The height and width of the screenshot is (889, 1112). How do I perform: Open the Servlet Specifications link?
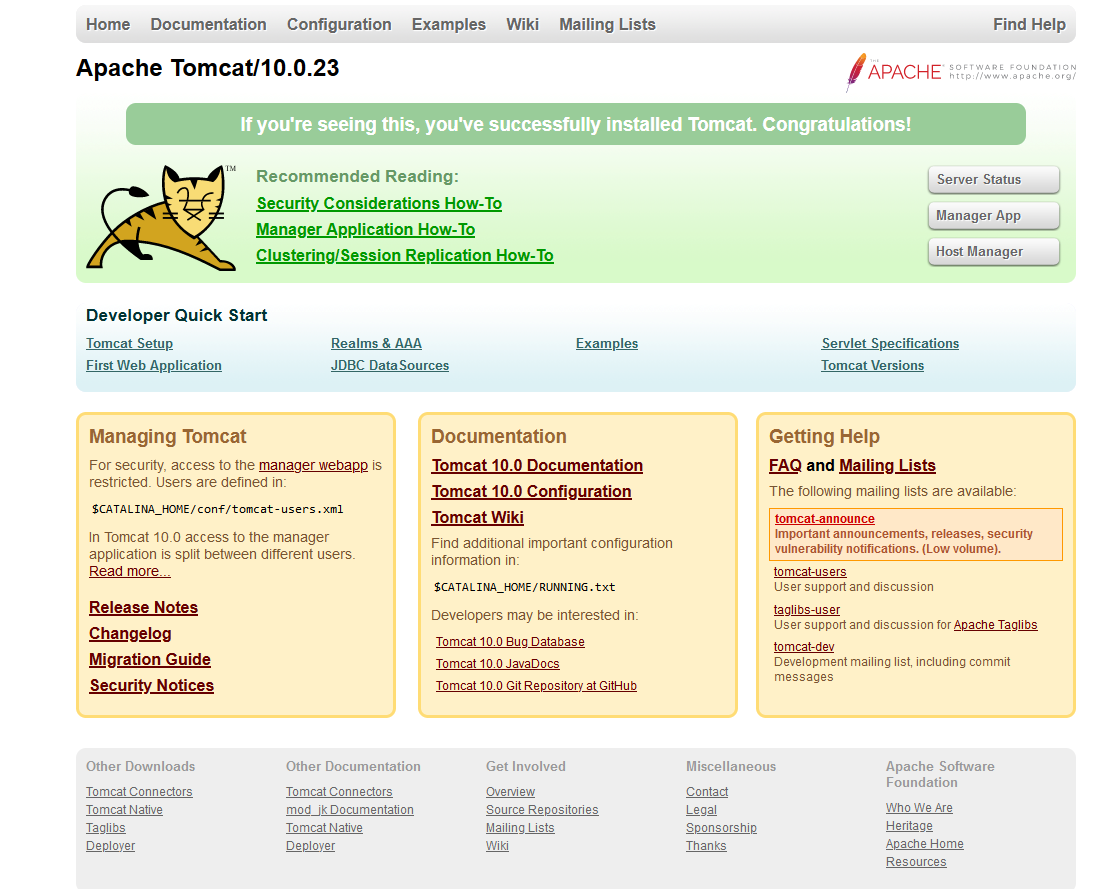tap(890, 343)
